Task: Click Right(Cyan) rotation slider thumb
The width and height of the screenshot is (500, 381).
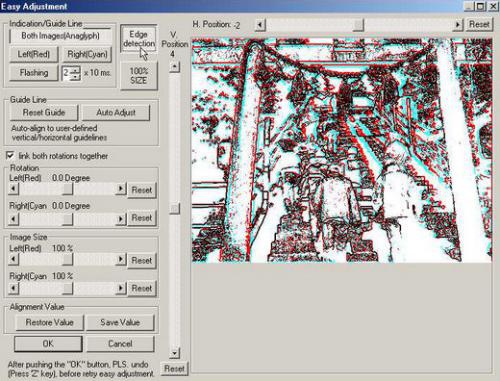Action: click(68, 219)
